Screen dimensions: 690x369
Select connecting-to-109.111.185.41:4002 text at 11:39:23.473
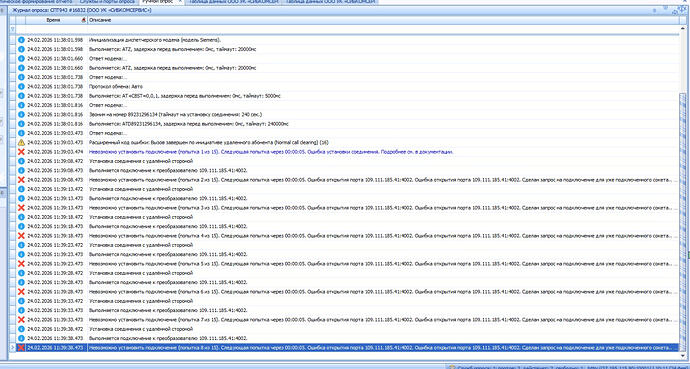click(x=168, y=254)
